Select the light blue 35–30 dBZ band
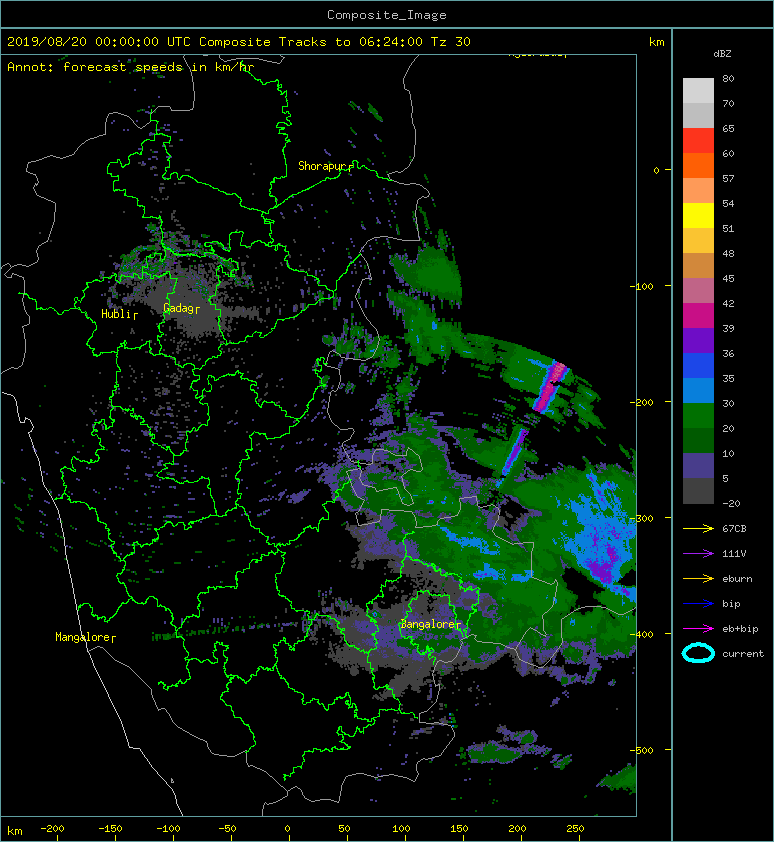774x842 pixels. click(x=698, y=391)
